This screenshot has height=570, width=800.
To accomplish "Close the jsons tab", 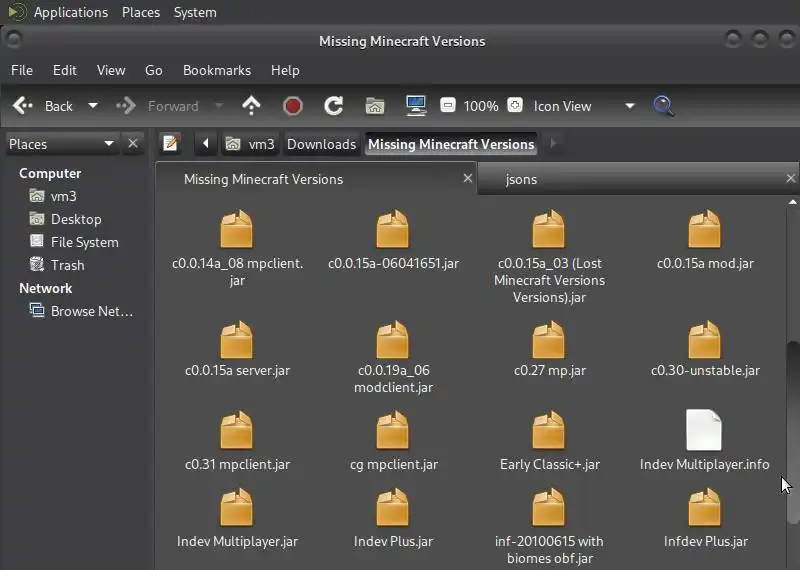I will tap(791, 178).
